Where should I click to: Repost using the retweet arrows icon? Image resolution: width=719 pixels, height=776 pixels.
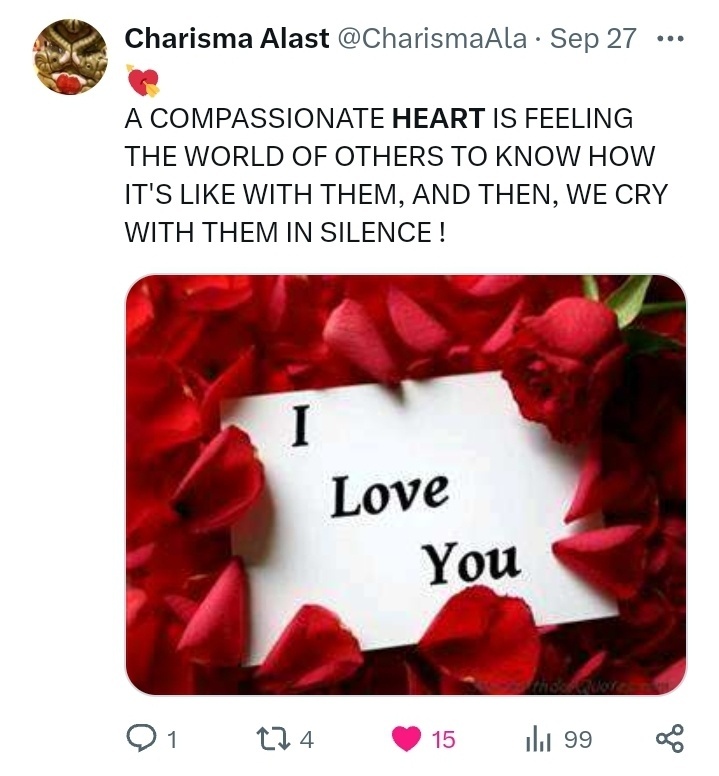pyautogui.click(x=277, y=739)
